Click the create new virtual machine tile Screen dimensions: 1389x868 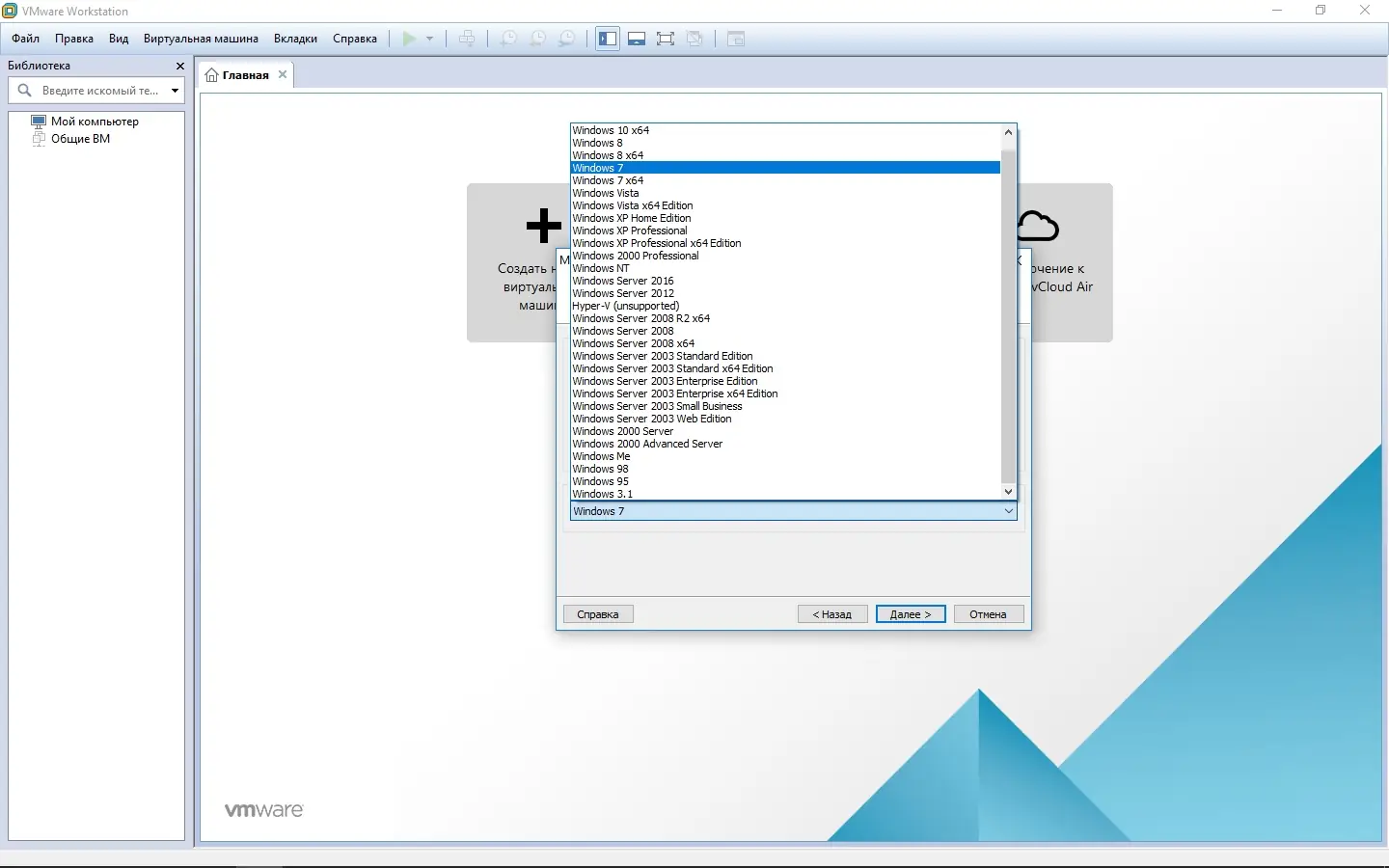pos(512,262)
